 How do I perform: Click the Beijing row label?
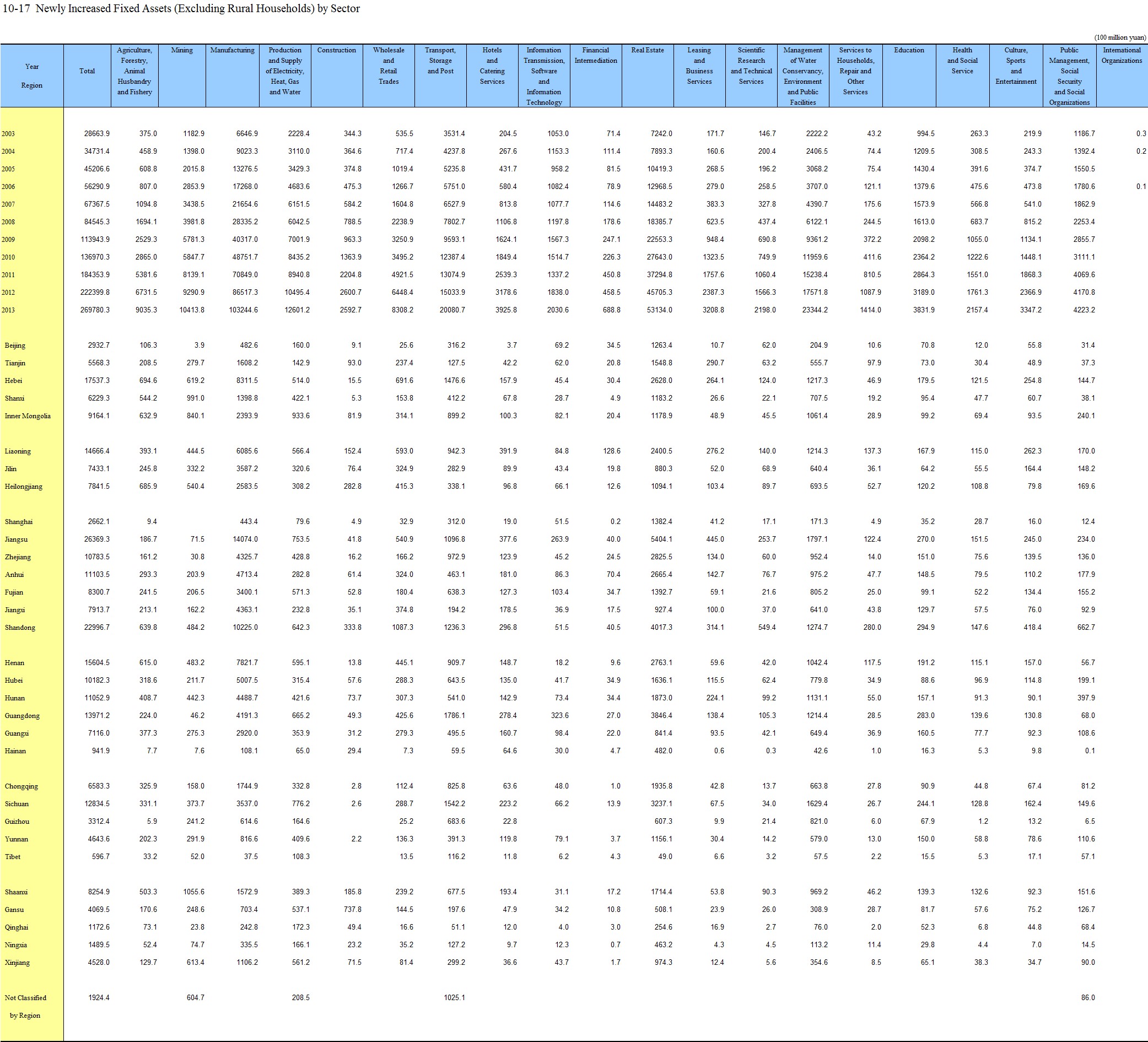15,345
